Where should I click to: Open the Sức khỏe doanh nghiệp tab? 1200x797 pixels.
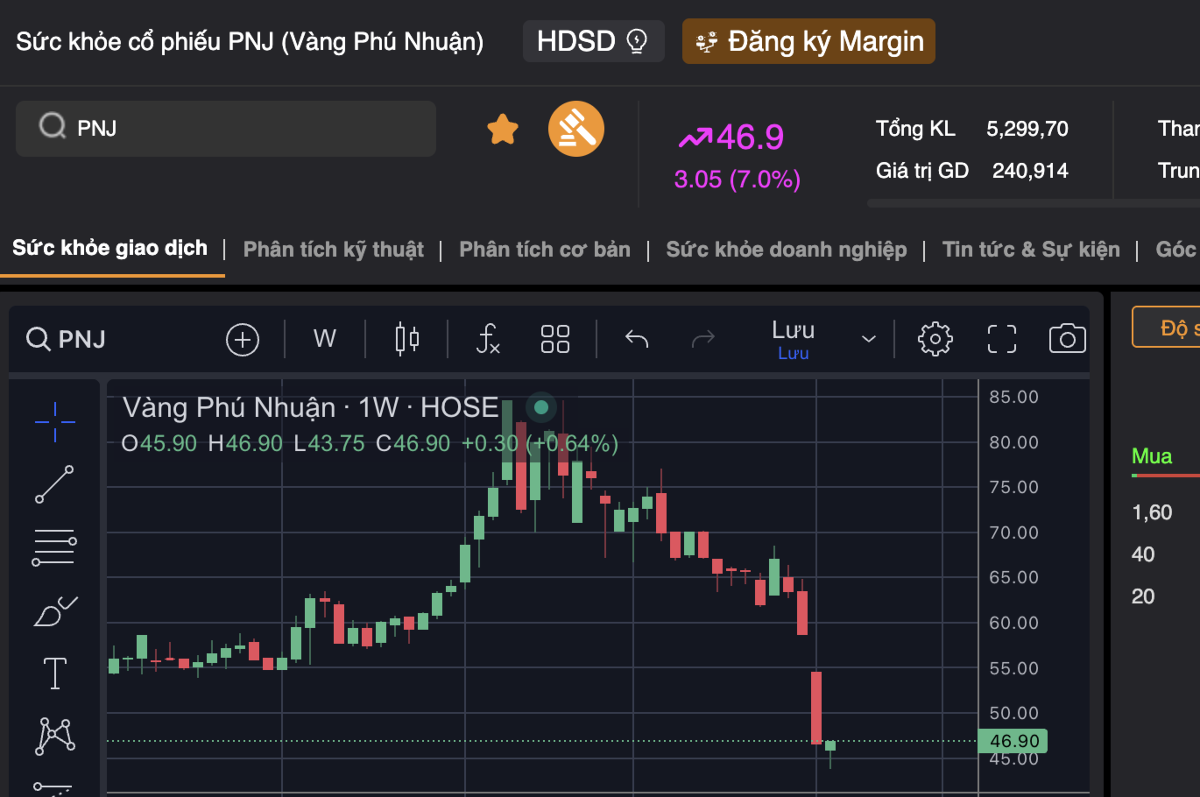786,249
